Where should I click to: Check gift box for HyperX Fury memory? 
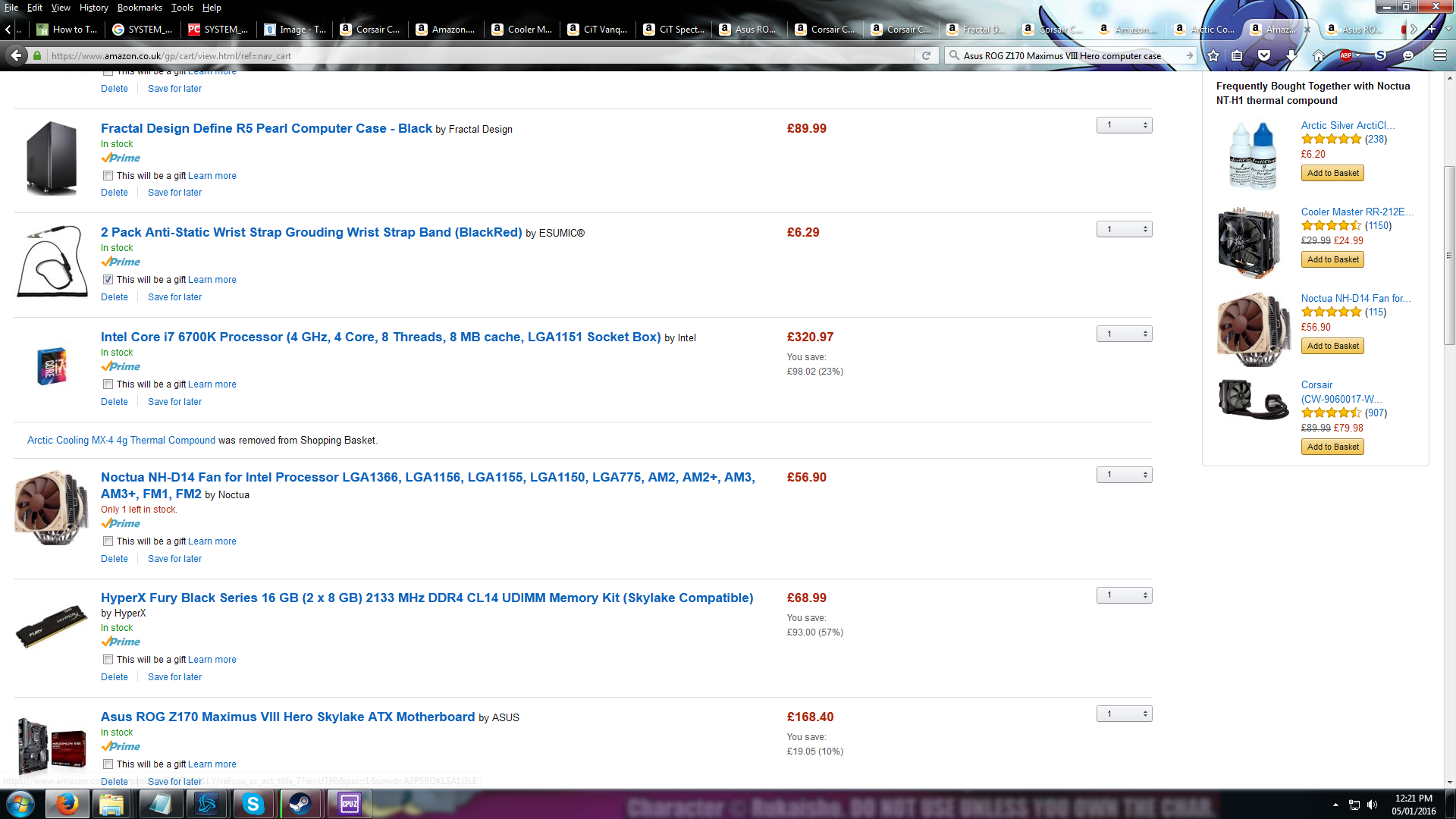click(108, 660)
